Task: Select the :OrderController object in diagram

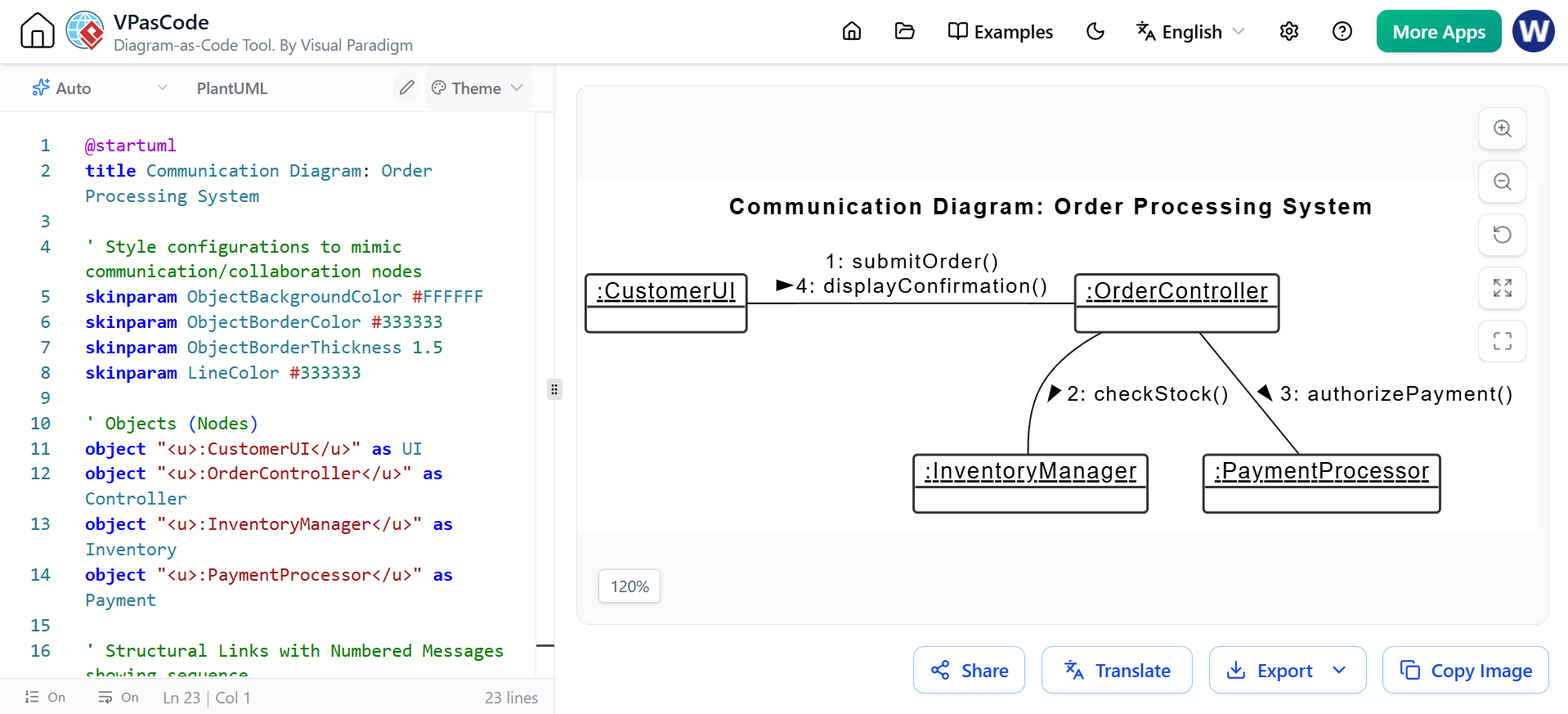Action: [1177, 303]
